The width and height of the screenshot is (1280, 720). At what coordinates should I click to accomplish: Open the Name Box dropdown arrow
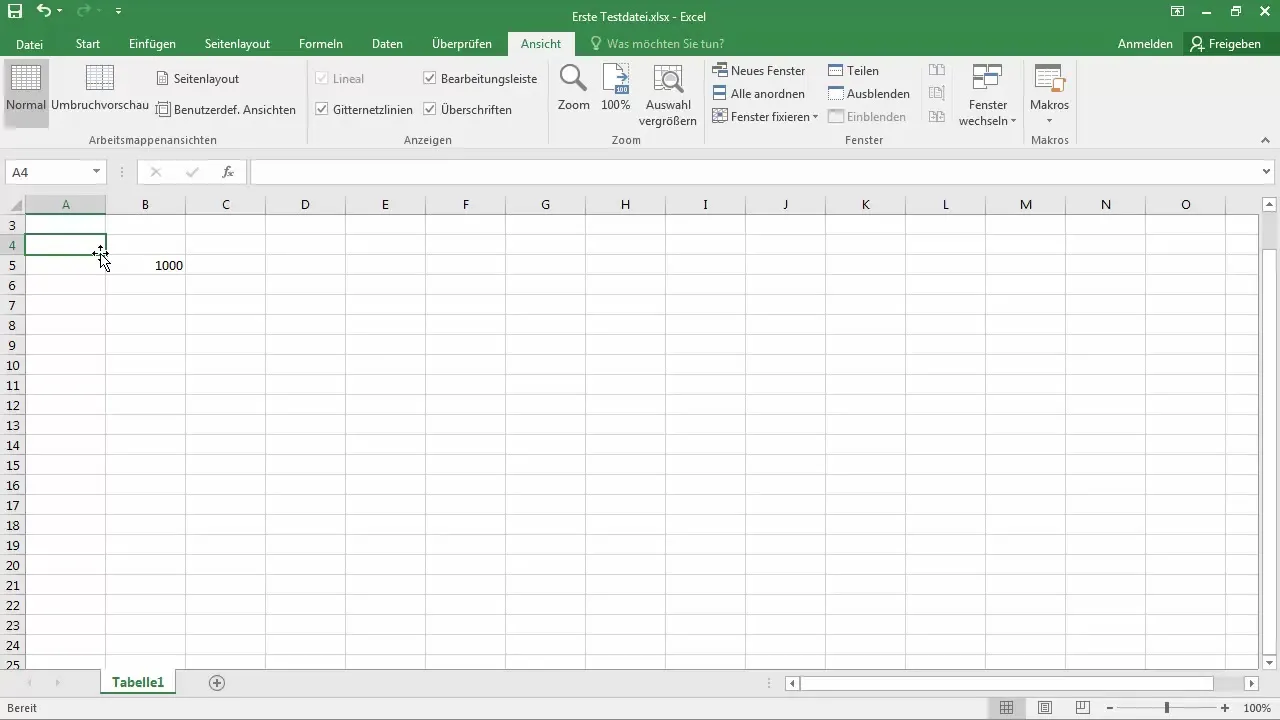click(97, 172)
